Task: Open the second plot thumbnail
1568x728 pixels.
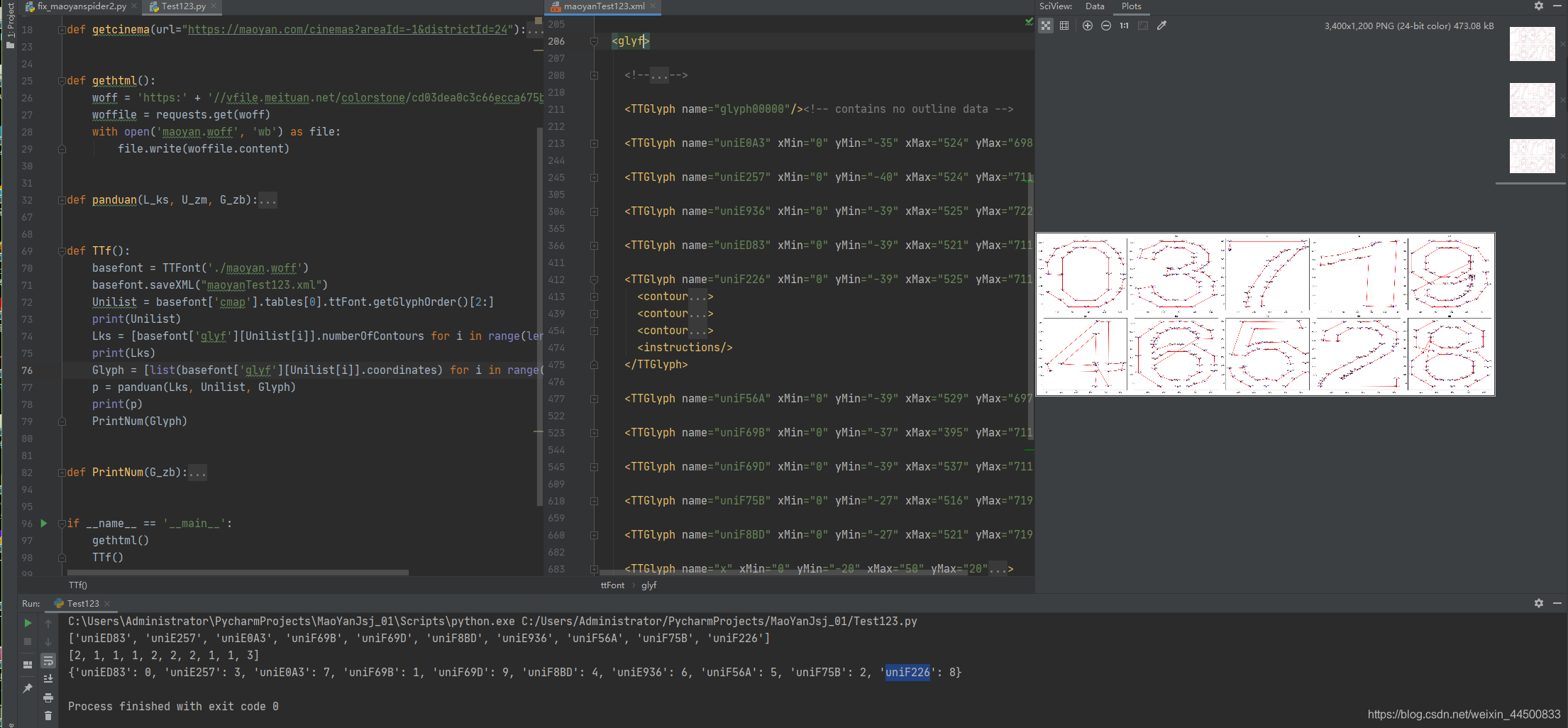Action: 1532,100
